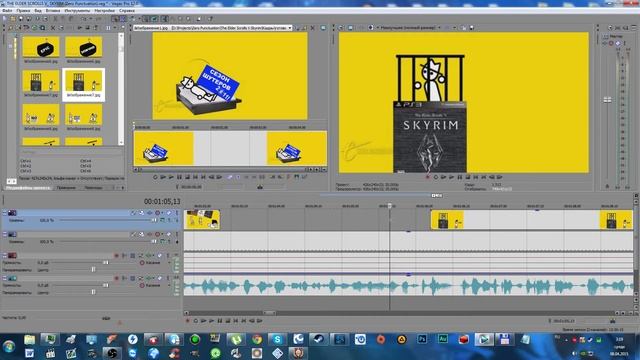Select the Медиафайлы проекта tab
This screenshot has height=360, width=640.
click(x=28, y=188)
